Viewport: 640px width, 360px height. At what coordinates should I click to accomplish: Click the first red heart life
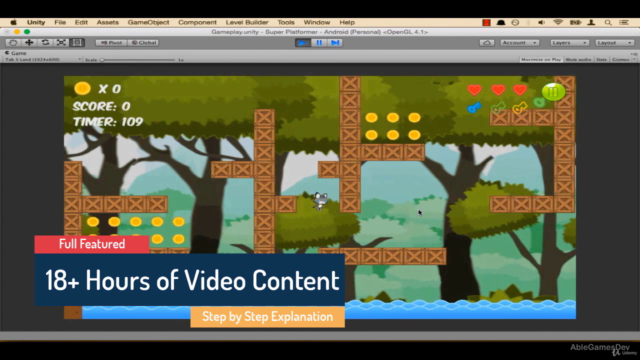(474, 90)
